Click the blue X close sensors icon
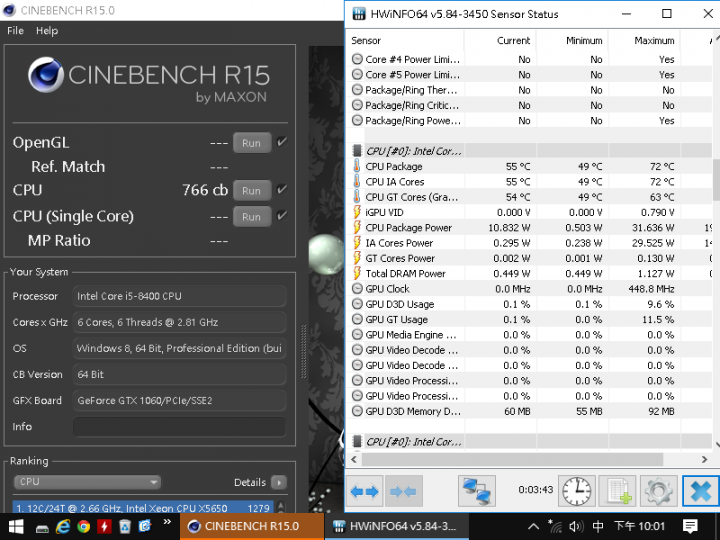The image size is (720, 540). point(701,491)
